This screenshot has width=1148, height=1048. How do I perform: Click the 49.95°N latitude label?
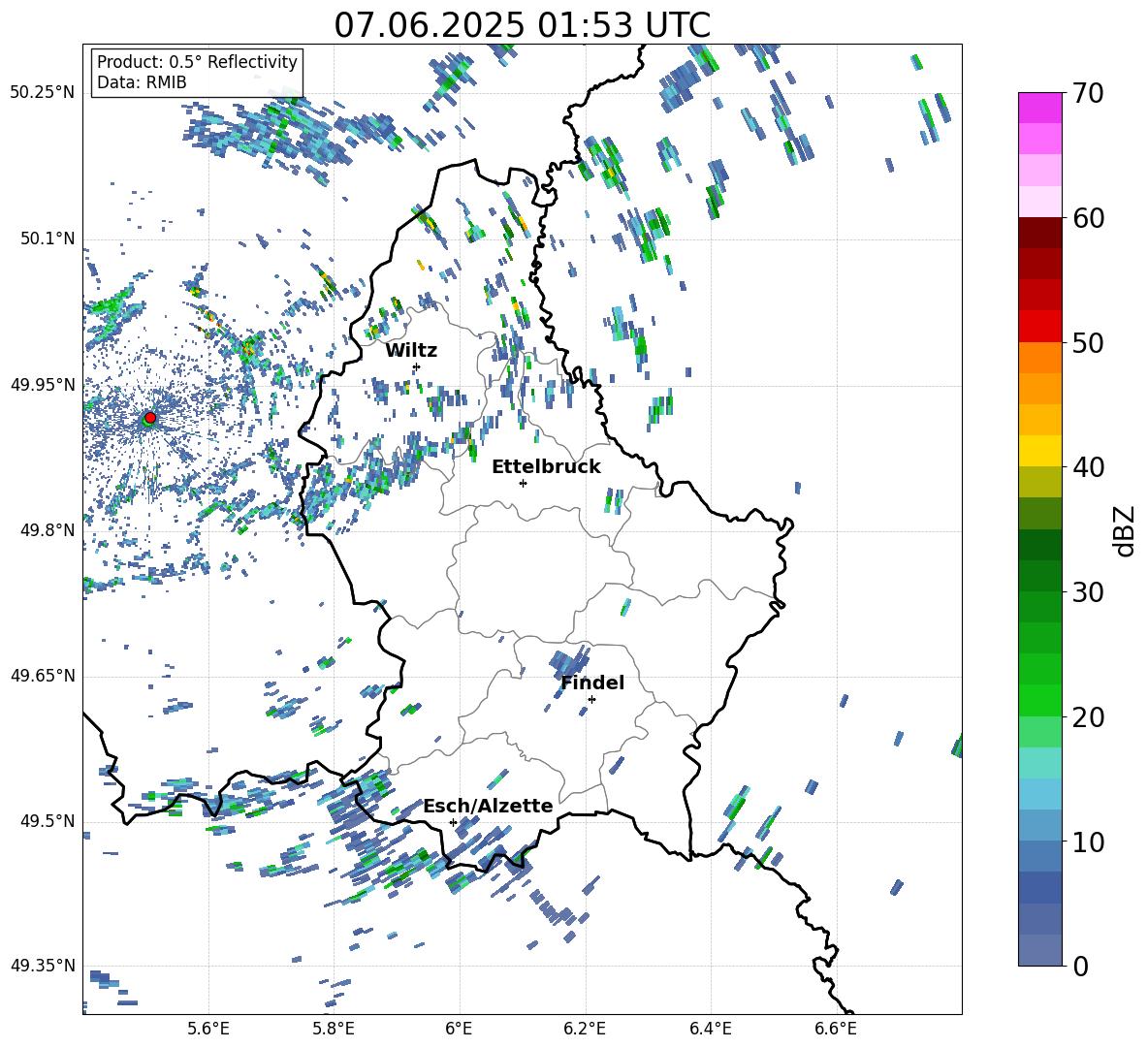point(43,385)
